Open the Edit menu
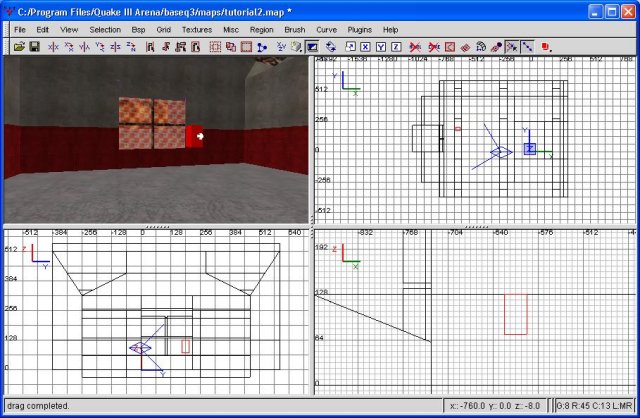Viewport: 640px width, 418px height. point(42,30)
